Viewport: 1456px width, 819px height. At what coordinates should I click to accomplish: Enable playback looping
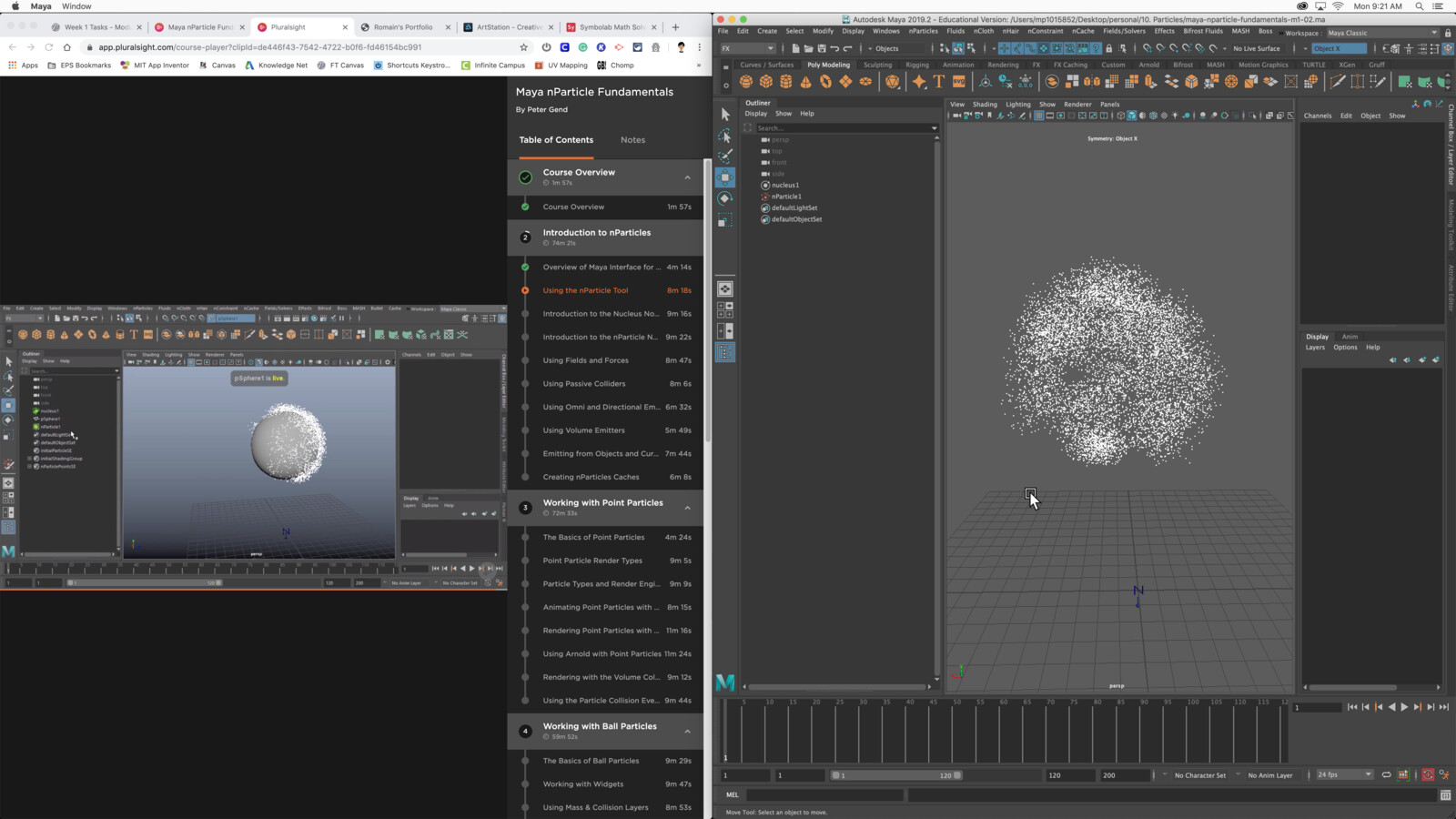pyautogui.click(x=1387, y=775)
